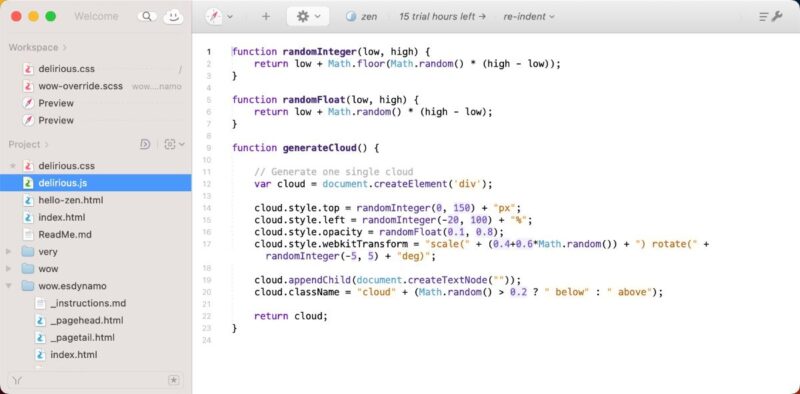Viewport: 800px width, 394px height.
Task: Open the focus frame dropdown in Project header
Action: pyautogui.click(x=174, y=144)
